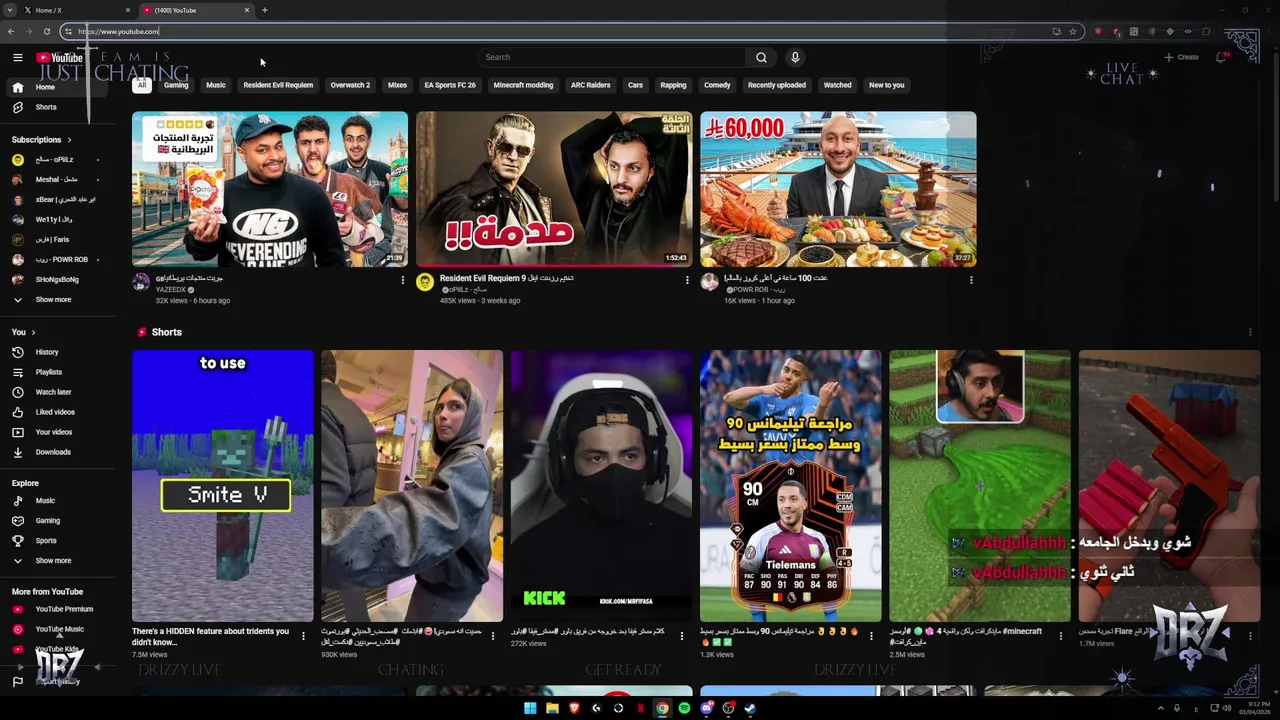This screenshot has height=720, width=1280.
Task: Open options menu for POWR ROB video
Action: pos(971,280)
